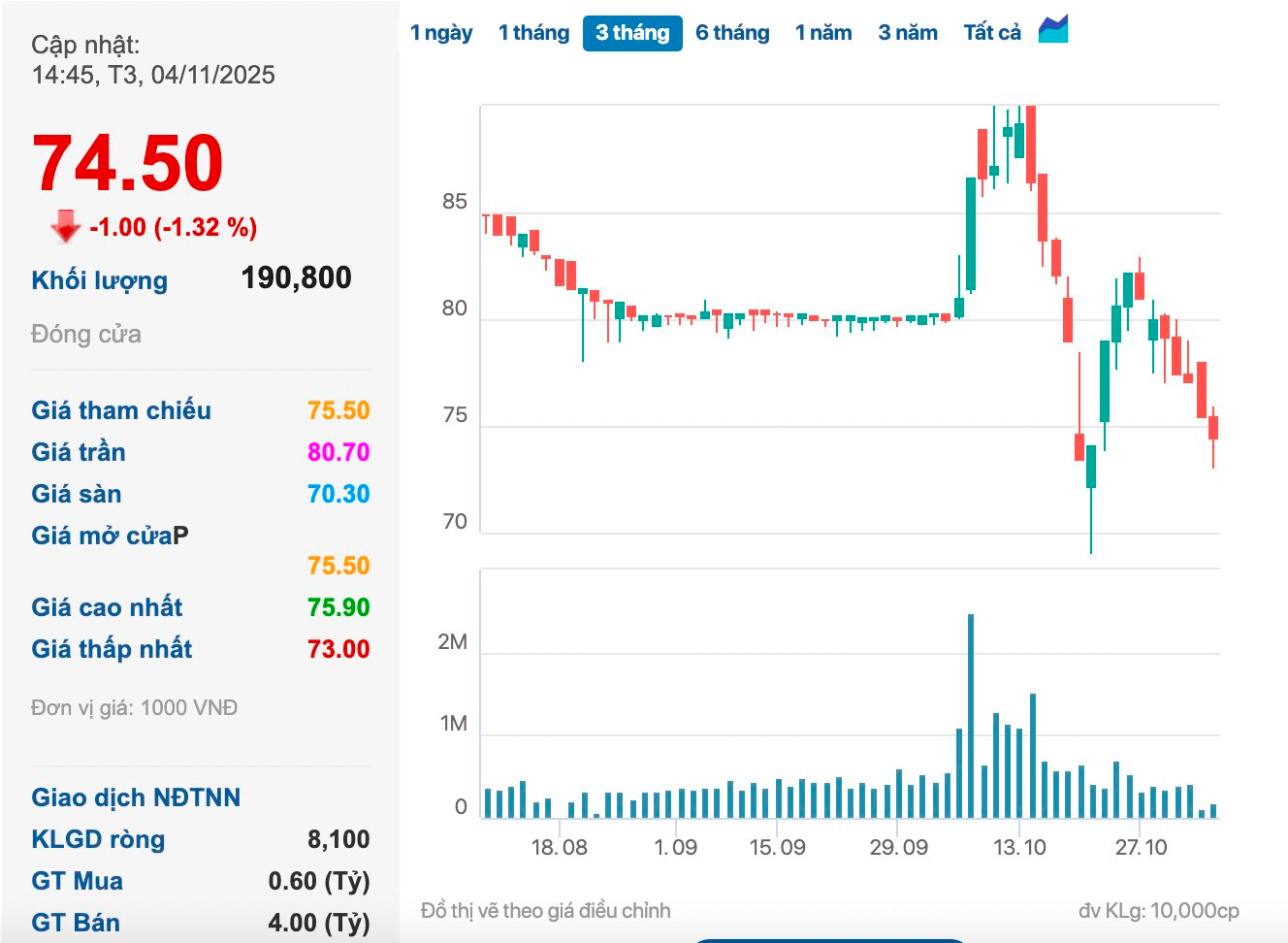Image resolution: width=1288 pixels, height=943 pixels.
Task: Click the 13.10 date label on axis
Action: (x=1019, y=847)
